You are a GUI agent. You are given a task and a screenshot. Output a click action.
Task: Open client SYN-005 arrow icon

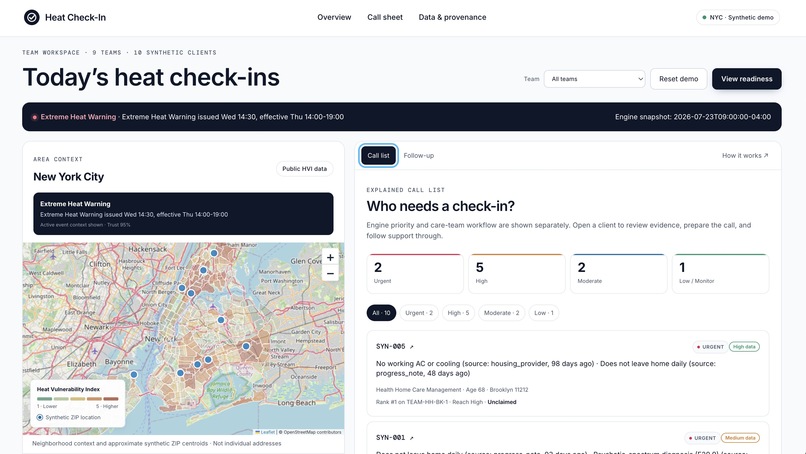coord(412,347)
